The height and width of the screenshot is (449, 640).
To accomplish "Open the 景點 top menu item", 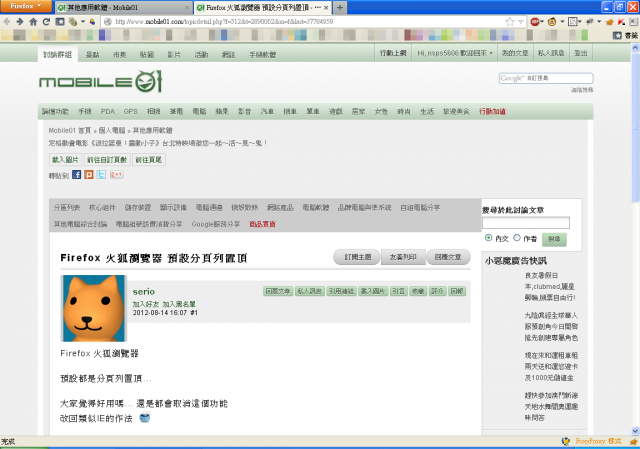I will coord(93,55).
